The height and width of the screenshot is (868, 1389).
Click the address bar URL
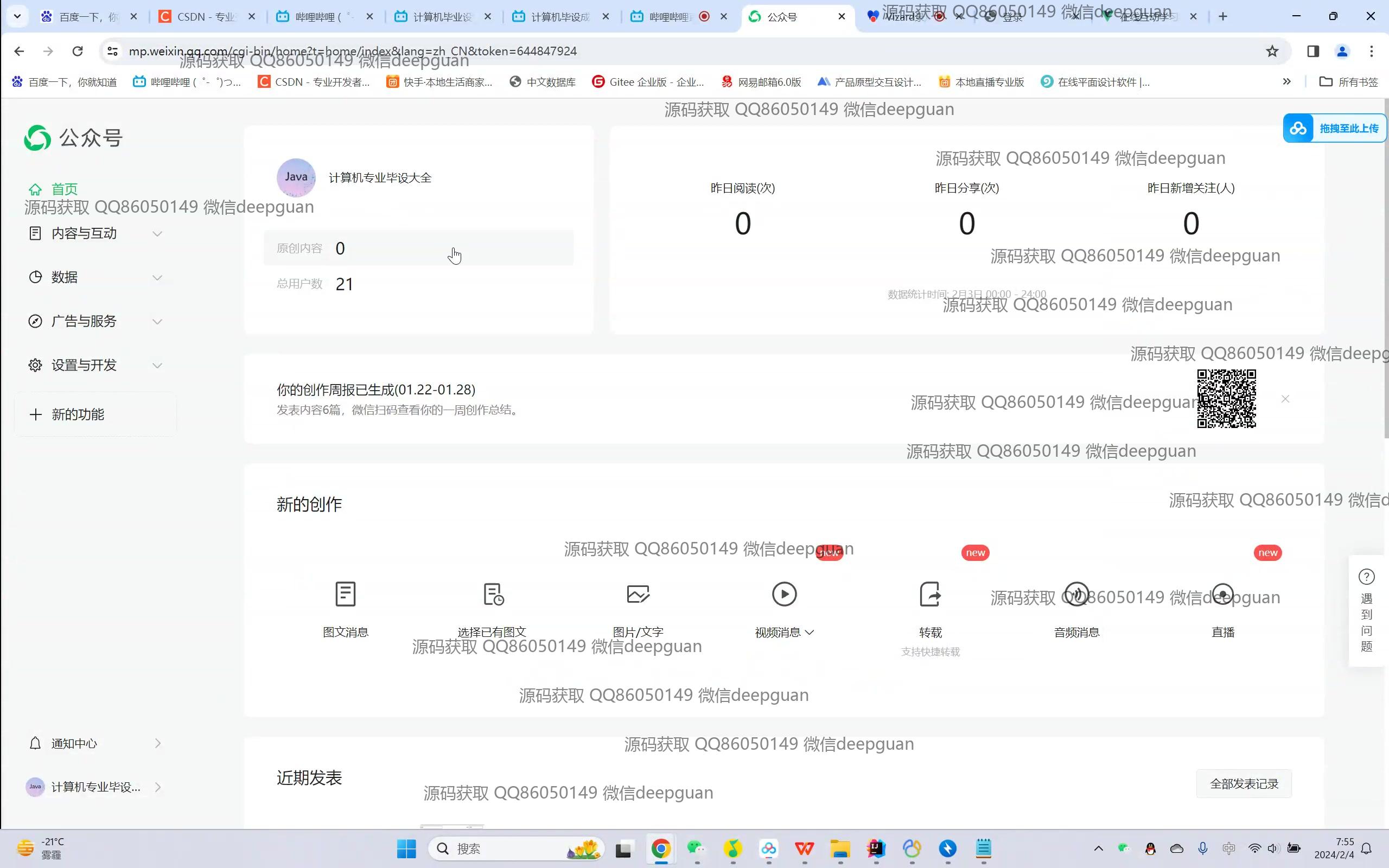tap(353, 51)
